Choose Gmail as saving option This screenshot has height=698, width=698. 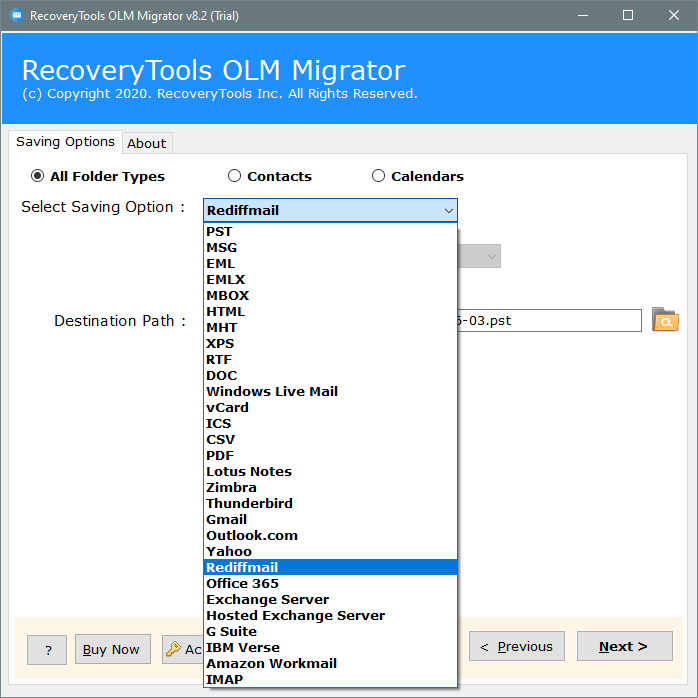point(330,520)
